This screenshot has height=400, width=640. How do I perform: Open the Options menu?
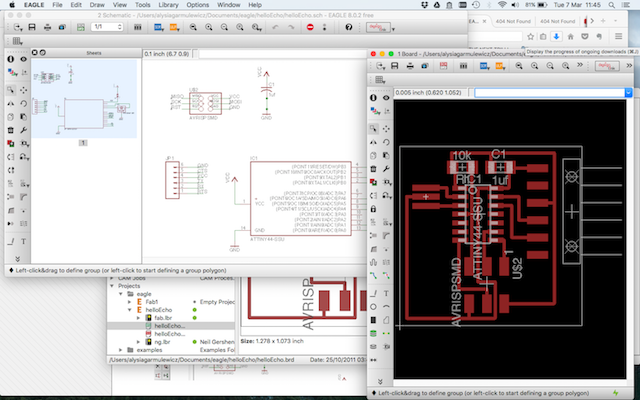(x=198, y=5)
